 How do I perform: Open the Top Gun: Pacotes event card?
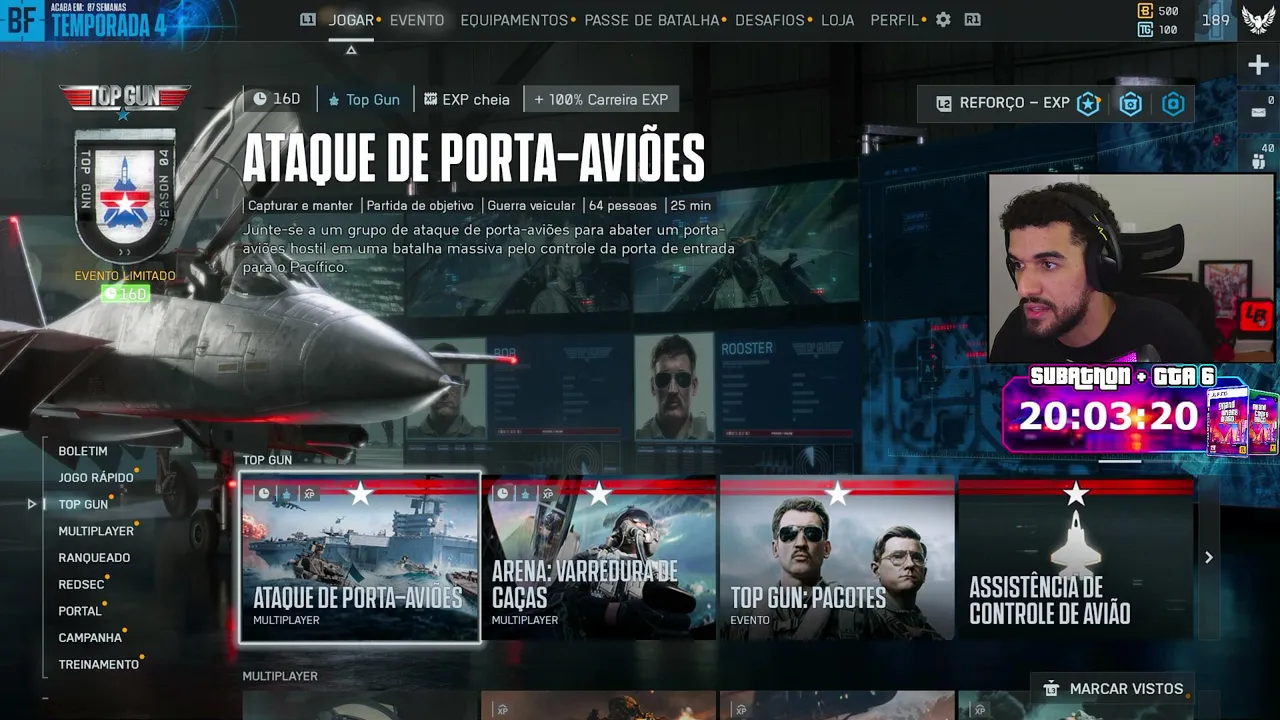pos(837,557)
